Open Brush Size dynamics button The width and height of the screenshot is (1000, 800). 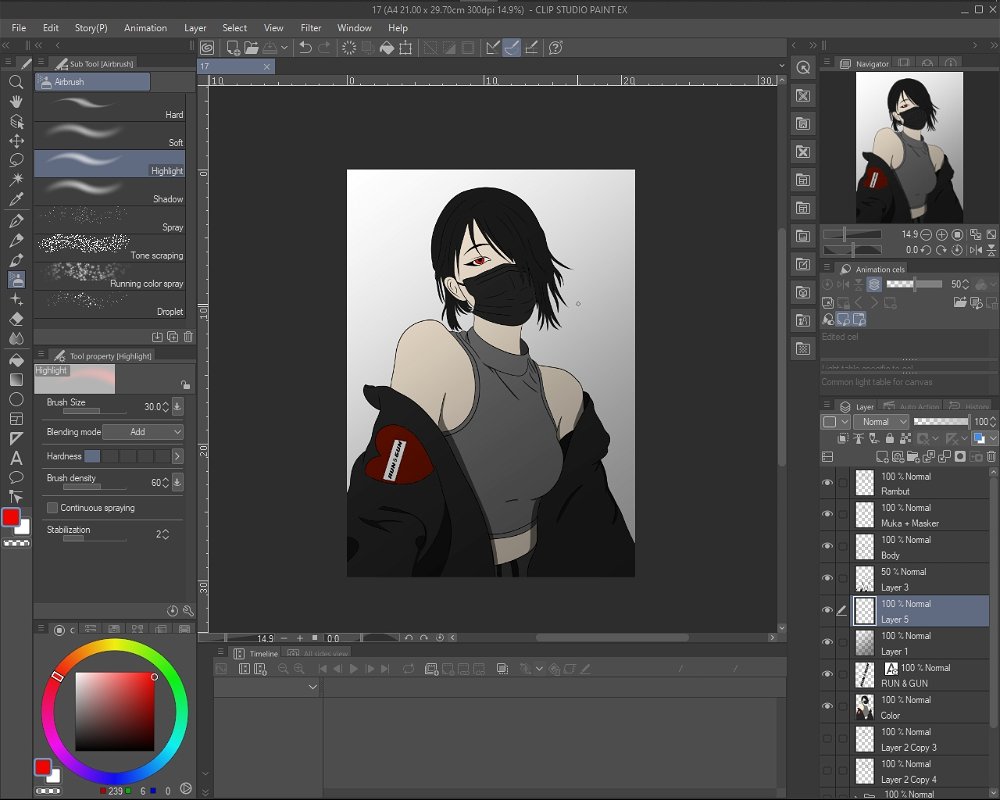click(x=177, y=406)
